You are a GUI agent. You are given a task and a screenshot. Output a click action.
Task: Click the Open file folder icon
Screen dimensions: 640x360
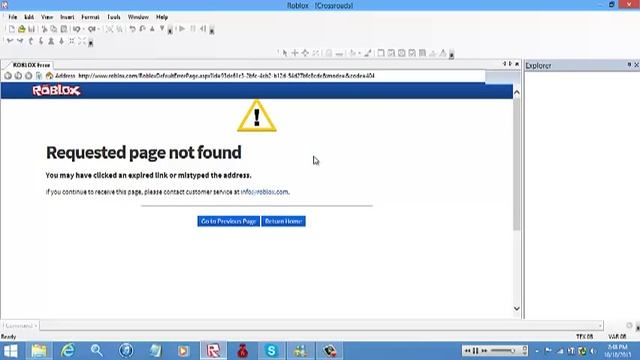22,29
